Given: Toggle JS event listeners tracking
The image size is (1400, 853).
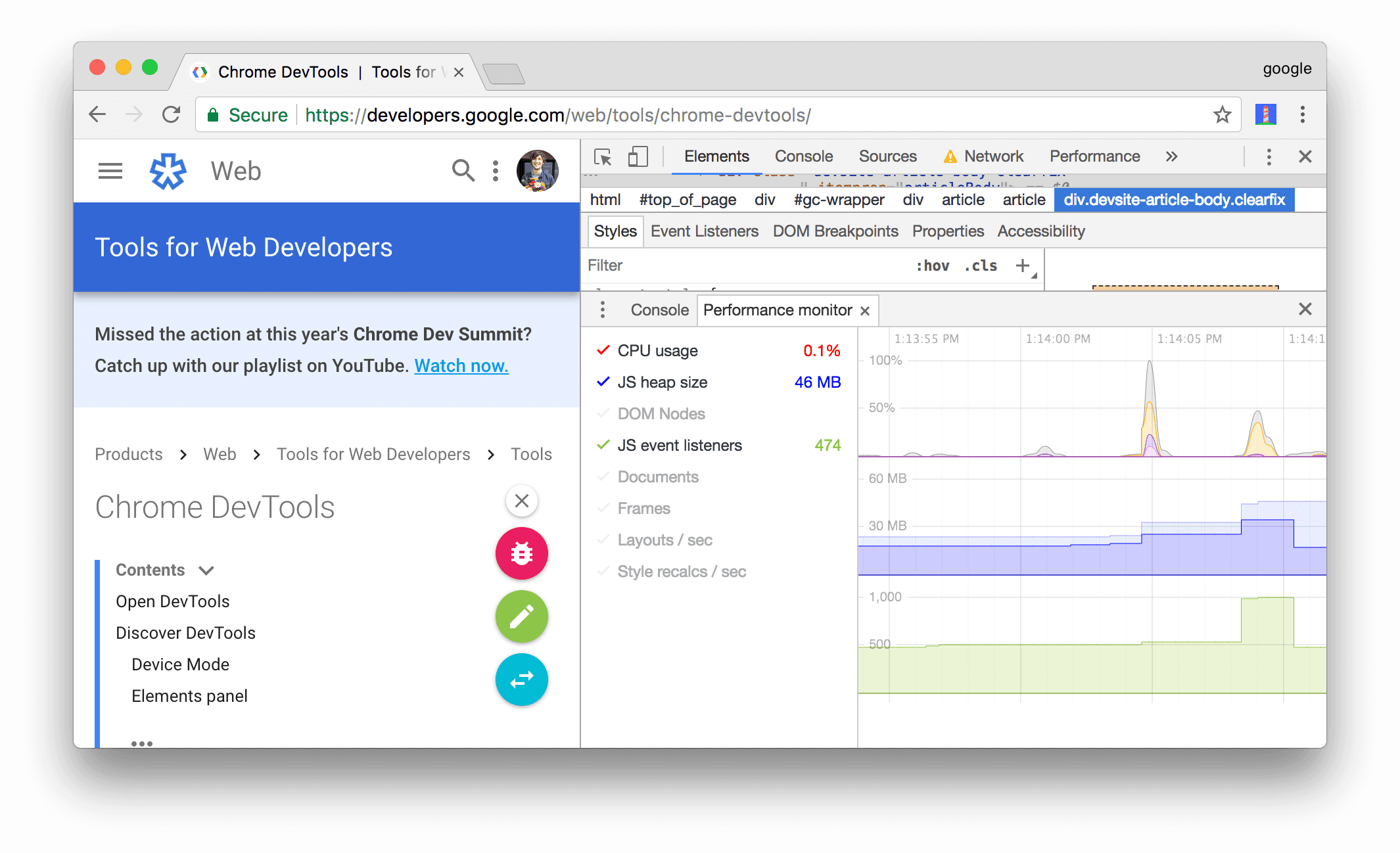Looking at the screenshot, I should point(601,444).
